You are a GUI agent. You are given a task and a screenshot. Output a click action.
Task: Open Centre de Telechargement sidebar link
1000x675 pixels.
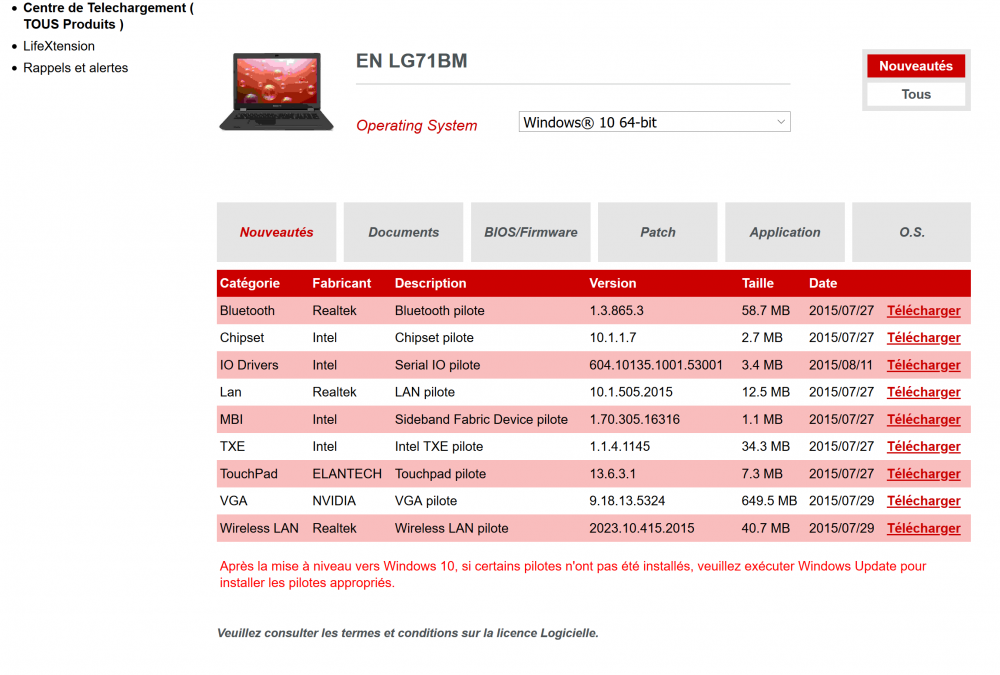click(x=108, y=16)
